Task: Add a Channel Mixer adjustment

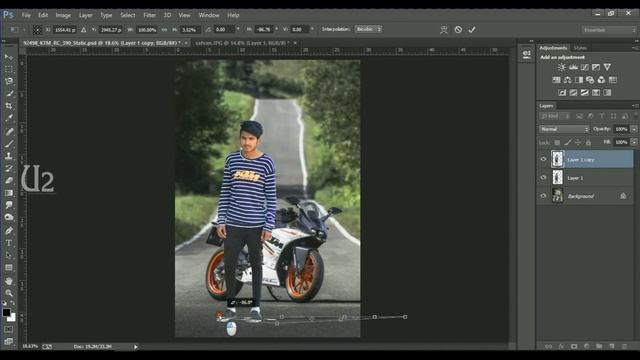Action: 601,80
